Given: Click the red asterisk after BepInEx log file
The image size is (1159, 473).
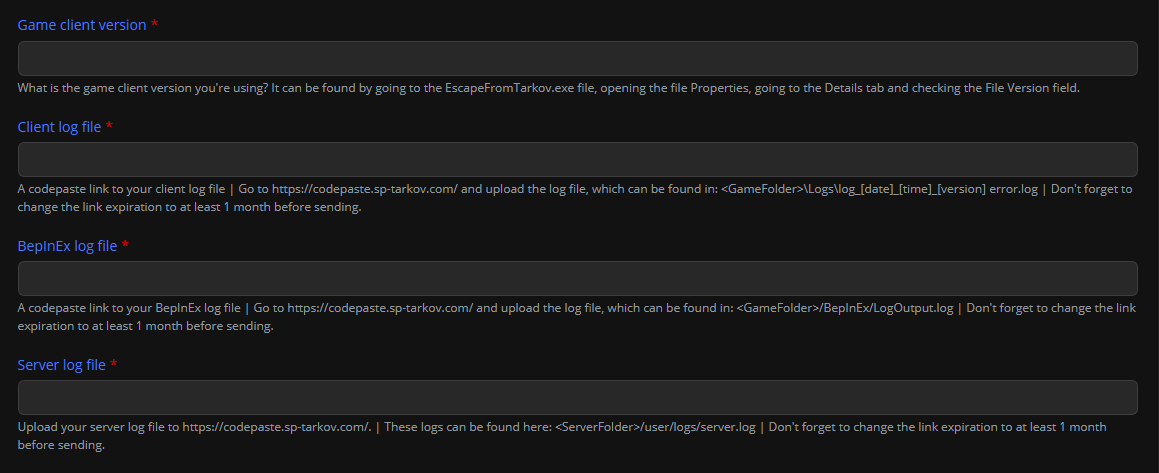Looking at the screenshot, I should click(125, 245).
